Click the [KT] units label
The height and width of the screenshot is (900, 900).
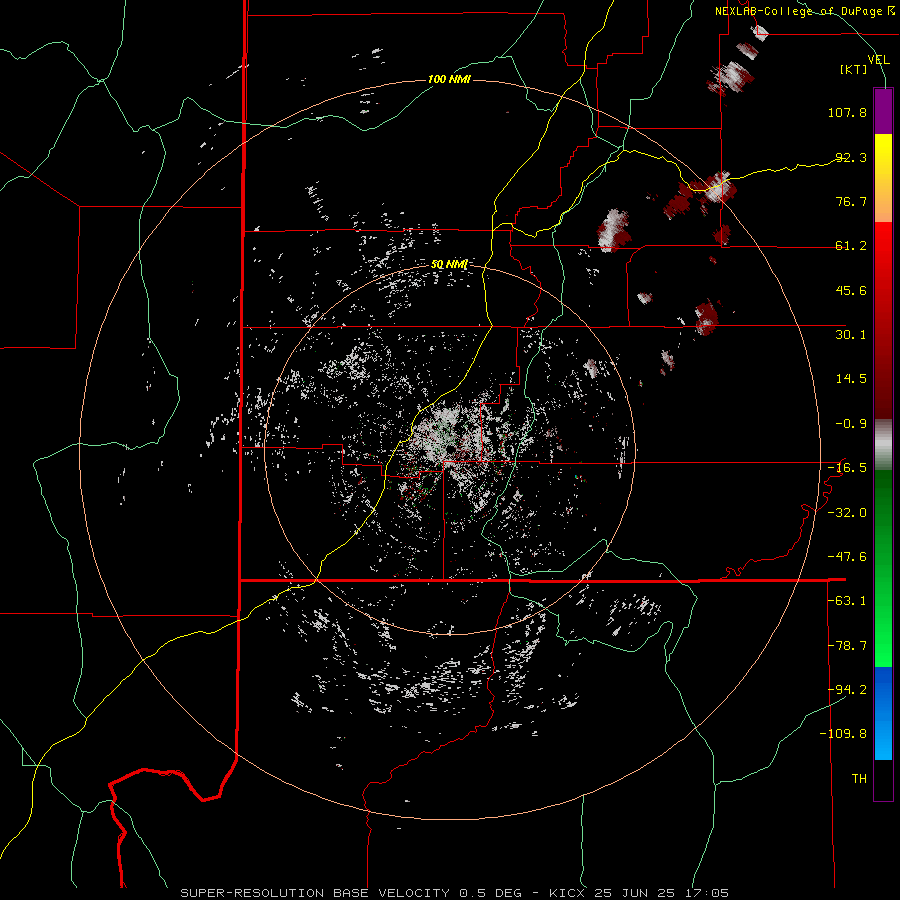click(x=854, y=69)
